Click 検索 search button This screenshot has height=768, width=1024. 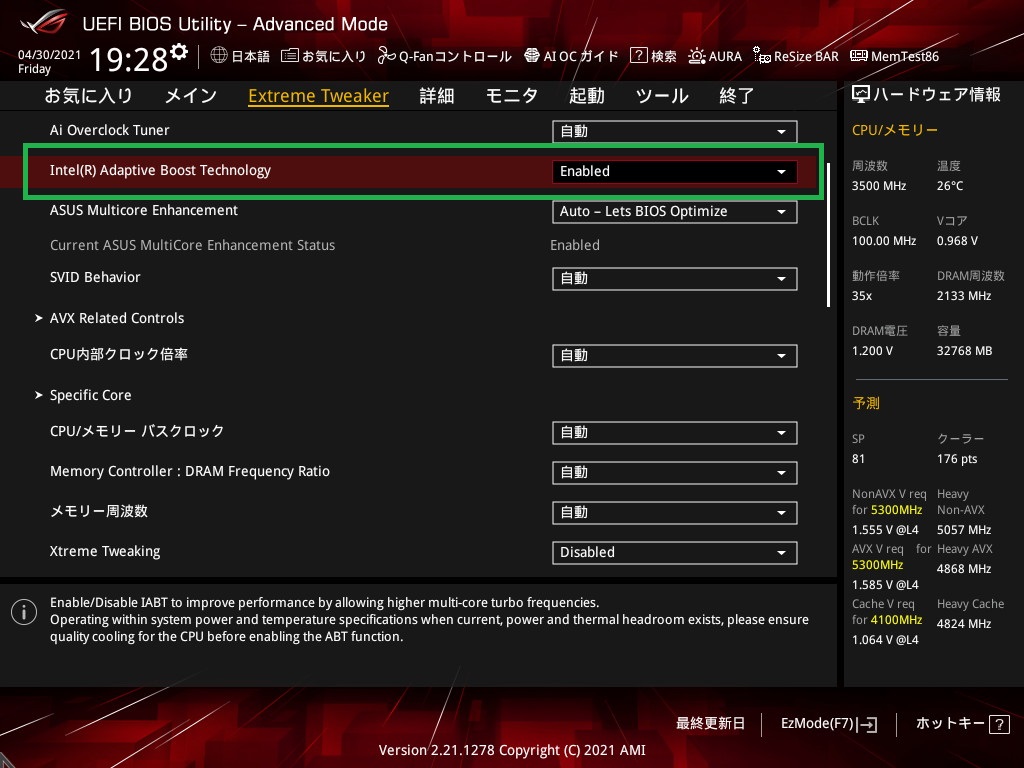pos(654,56)
